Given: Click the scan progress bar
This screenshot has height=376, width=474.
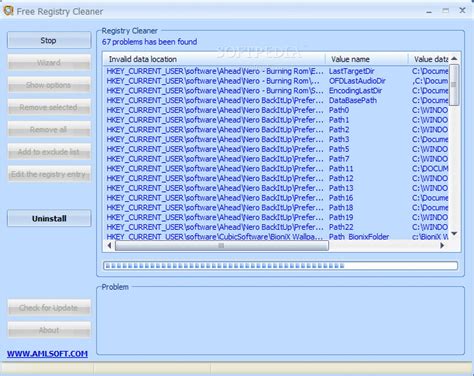Looking at the screenshot, I should [280, 266].
